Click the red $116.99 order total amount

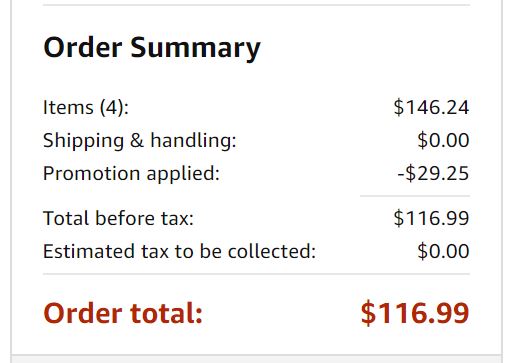pos(415,313)
